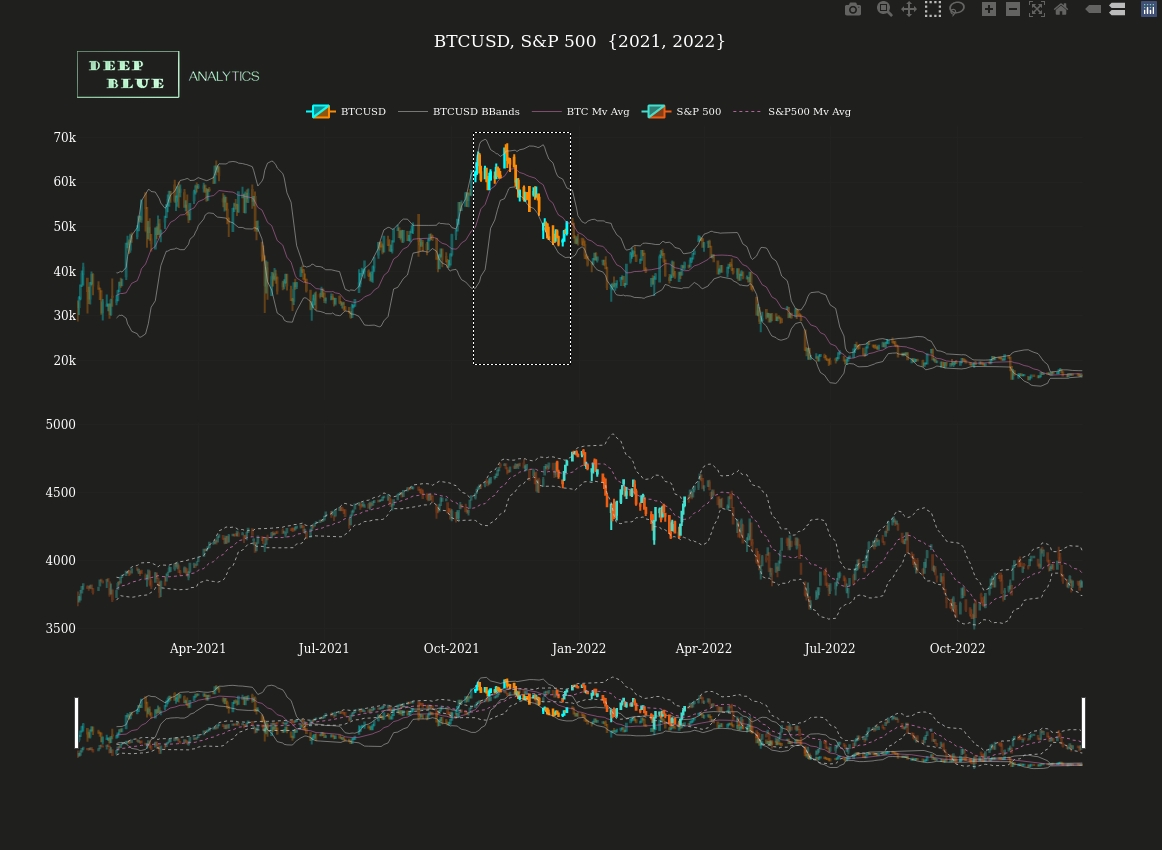The height and width of the screenshot is (850, 1162).
Task: Activate the Box Select tool
Action: click(x=933, y=9)
